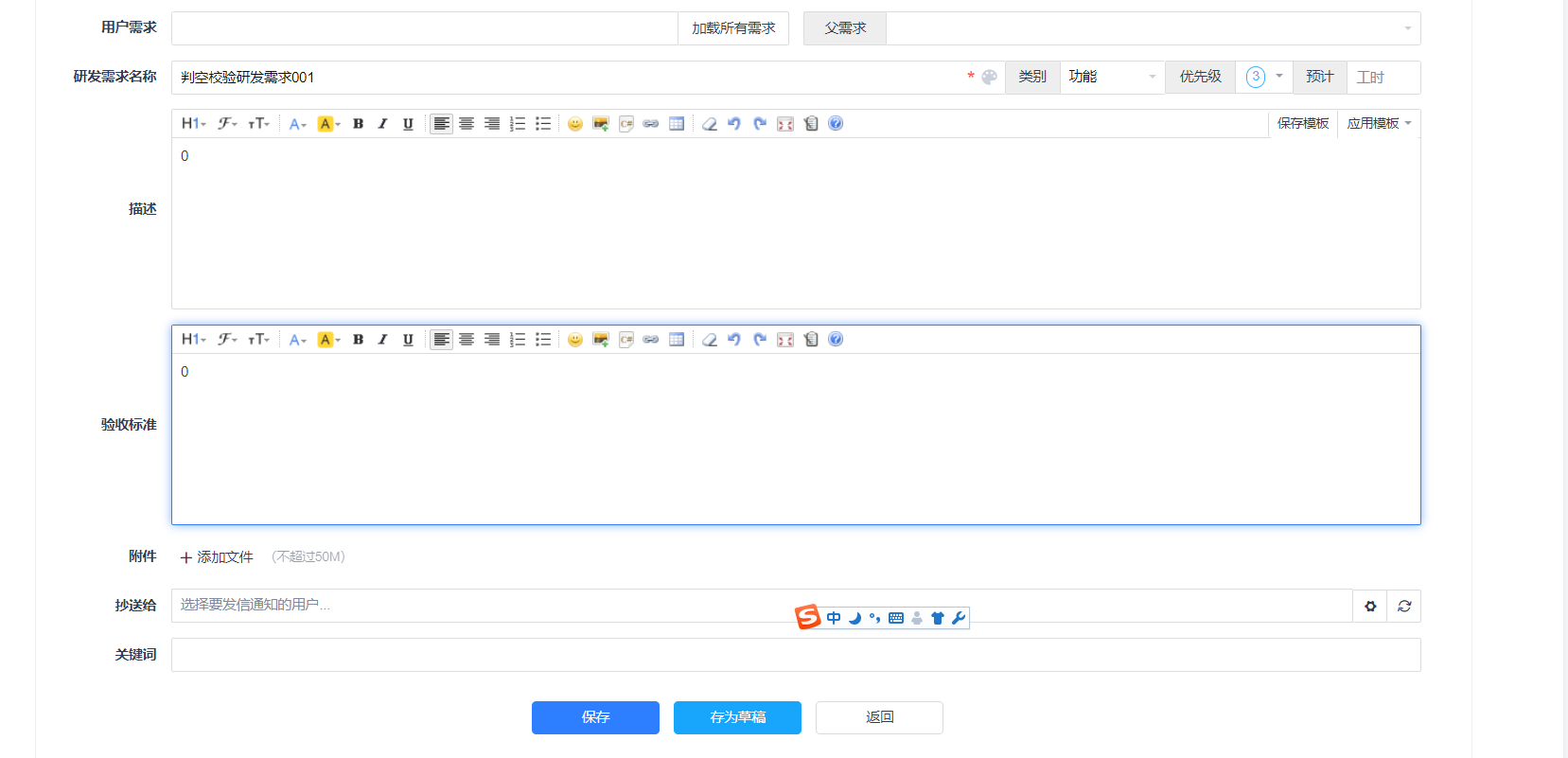1568x758 pixels.
Task: Insert bullet list in 描述 editor
Action: click(543, 124)
